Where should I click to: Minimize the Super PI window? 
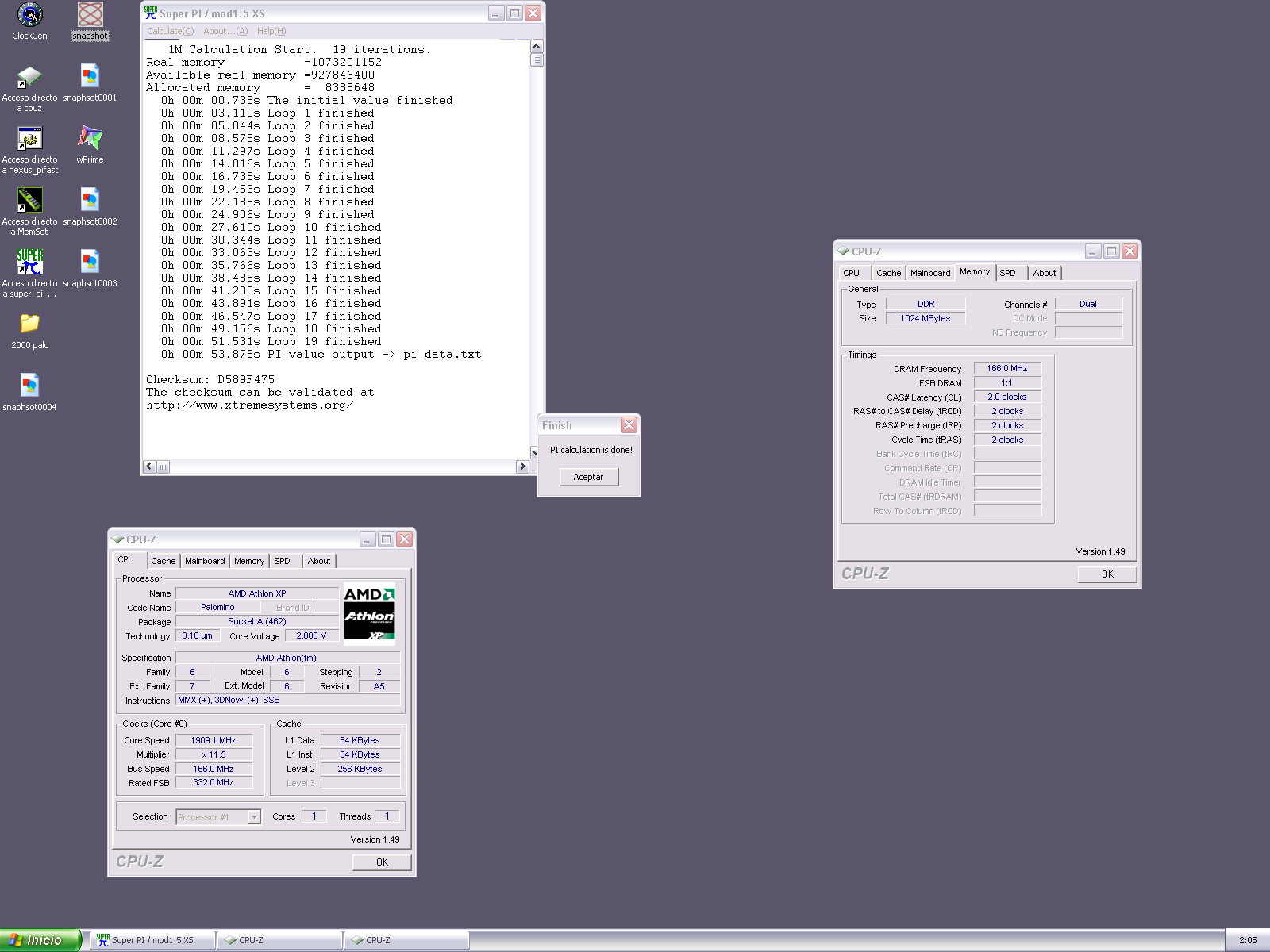(496, 13)
